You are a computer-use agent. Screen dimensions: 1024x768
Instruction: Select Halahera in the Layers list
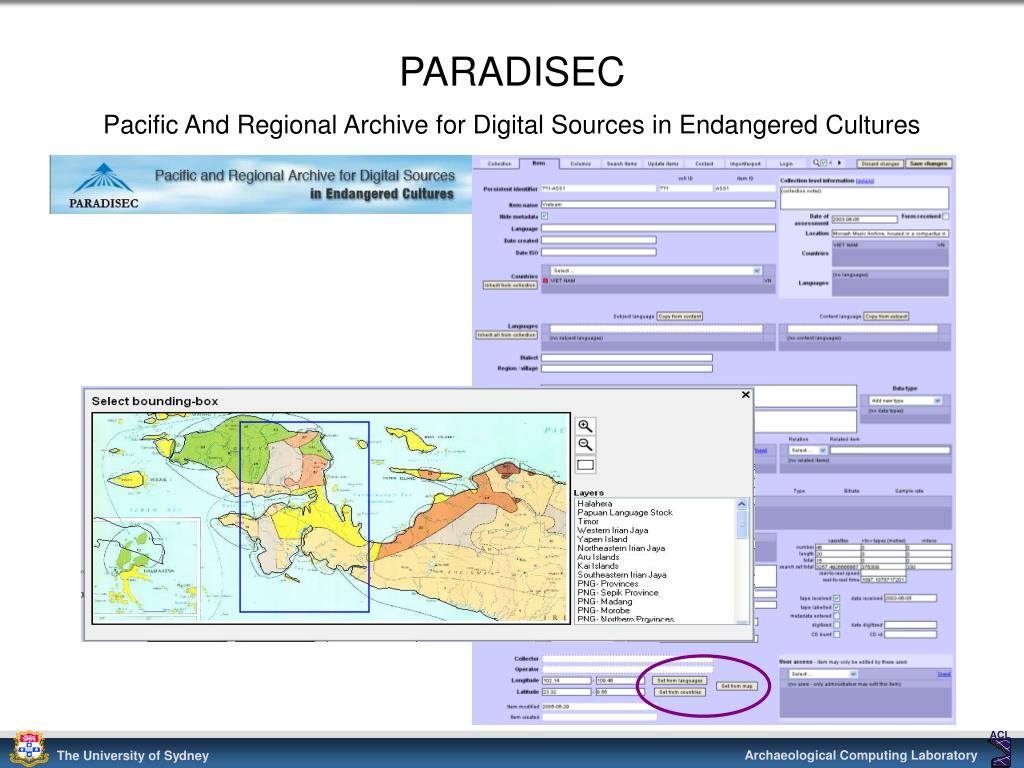[594, 504]
